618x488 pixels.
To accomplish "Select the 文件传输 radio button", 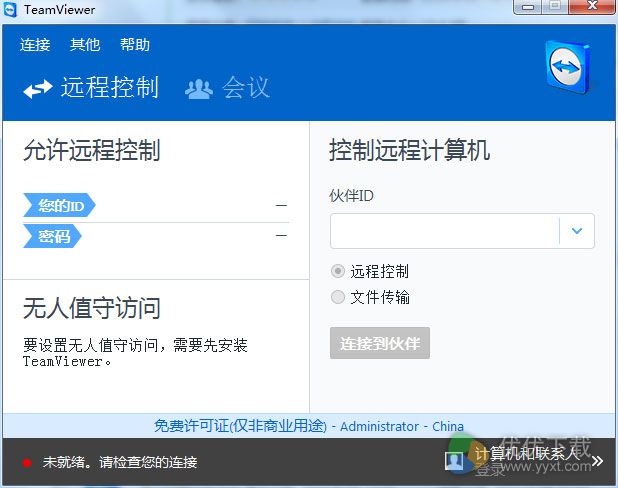I will (338, 297).
